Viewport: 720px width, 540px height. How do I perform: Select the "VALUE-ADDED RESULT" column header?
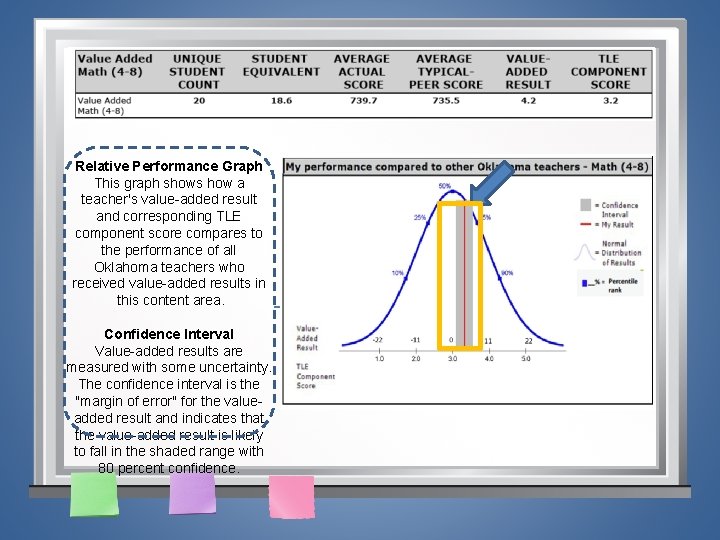[x=528, y=72]
